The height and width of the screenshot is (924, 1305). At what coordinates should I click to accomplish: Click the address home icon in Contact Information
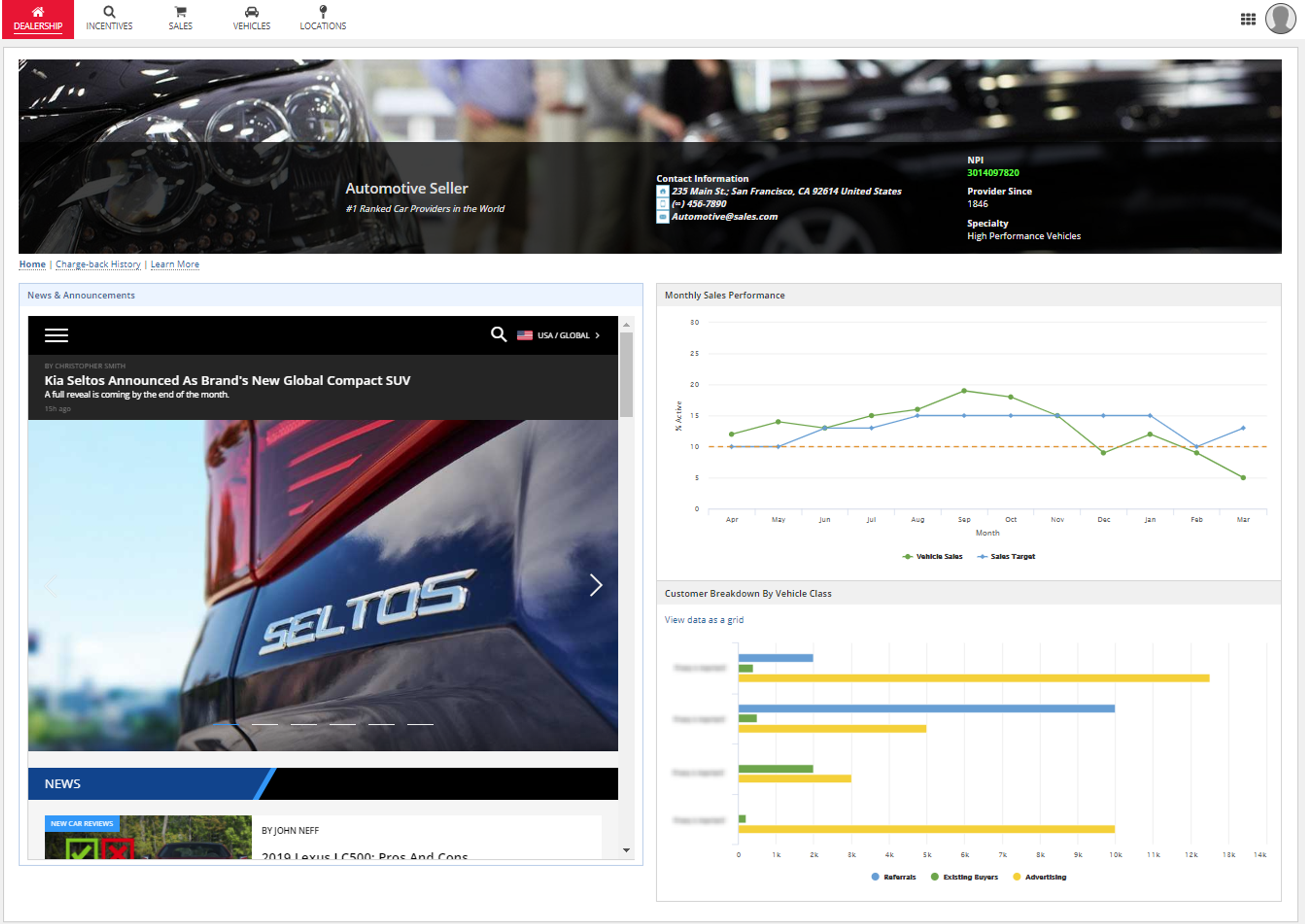662,192
